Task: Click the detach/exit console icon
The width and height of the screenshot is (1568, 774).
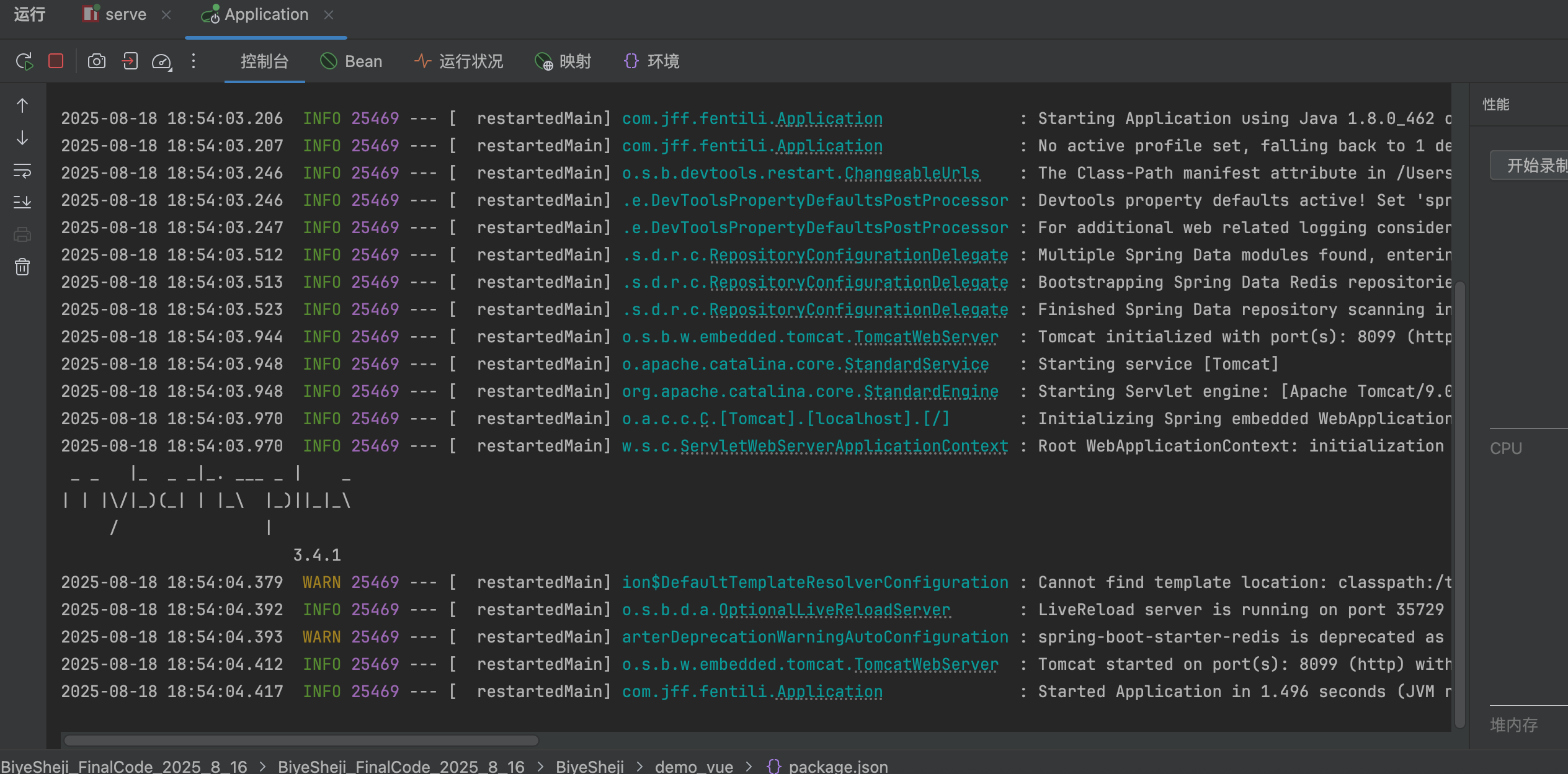Action: (x=130, y=61)
